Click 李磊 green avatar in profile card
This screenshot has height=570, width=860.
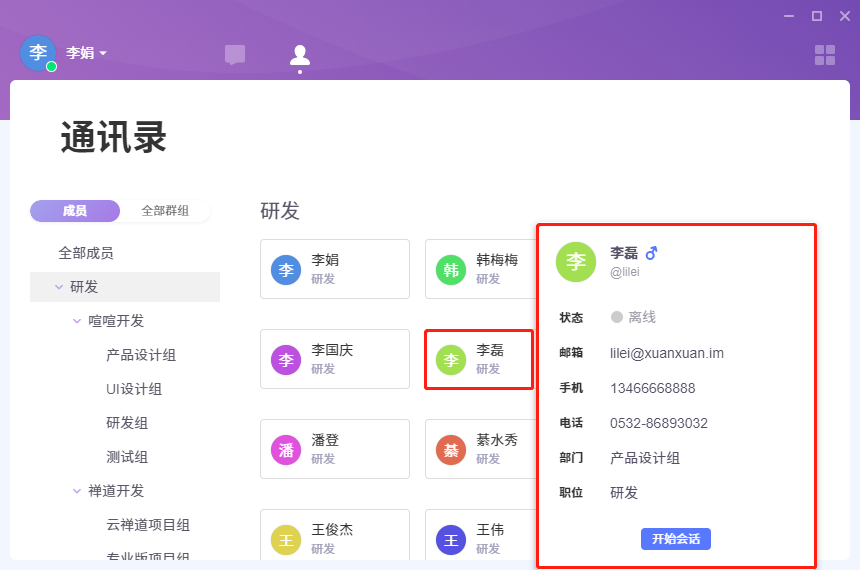(x=576, y=262)
